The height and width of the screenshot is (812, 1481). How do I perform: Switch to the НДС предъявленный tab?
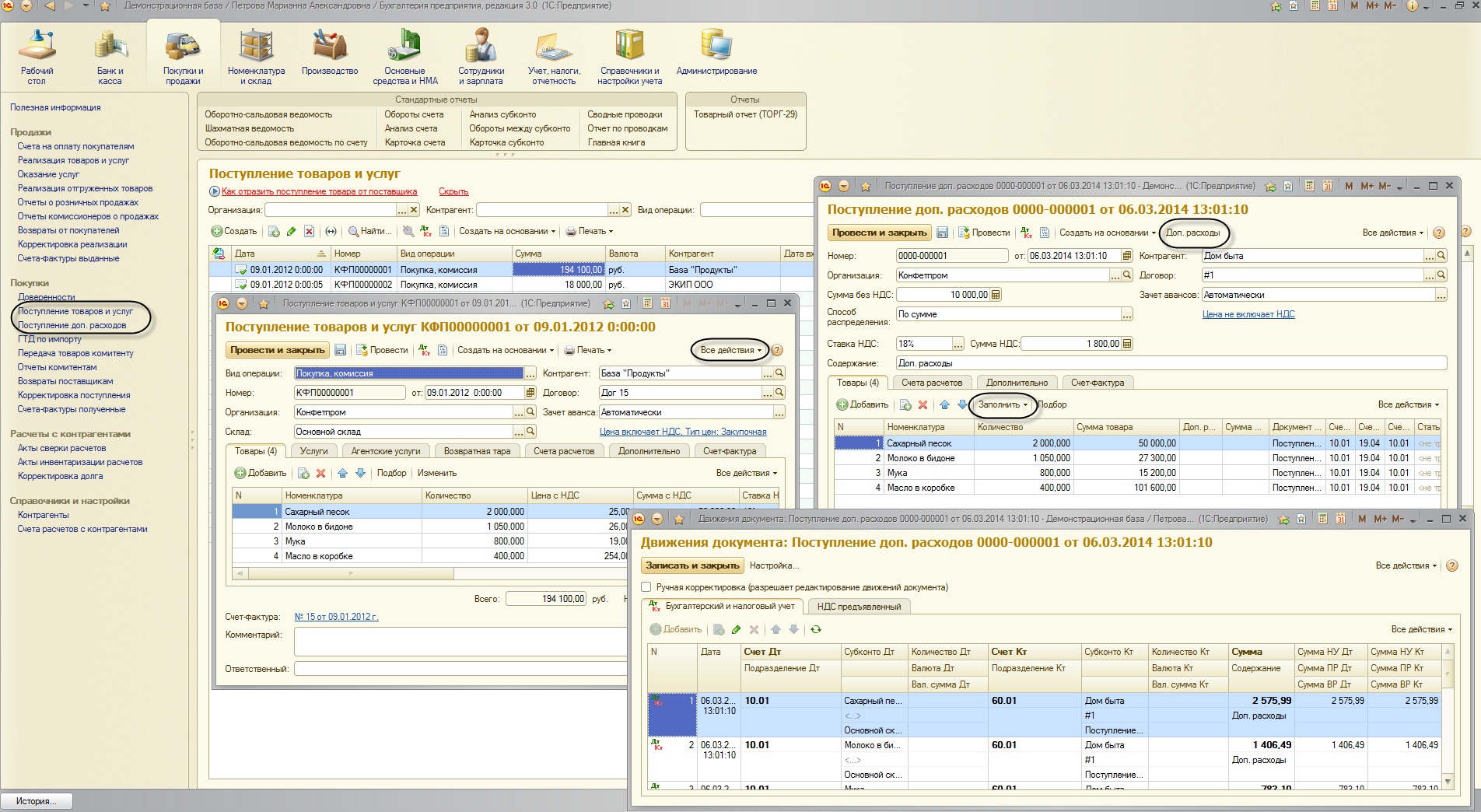[859, 607]
